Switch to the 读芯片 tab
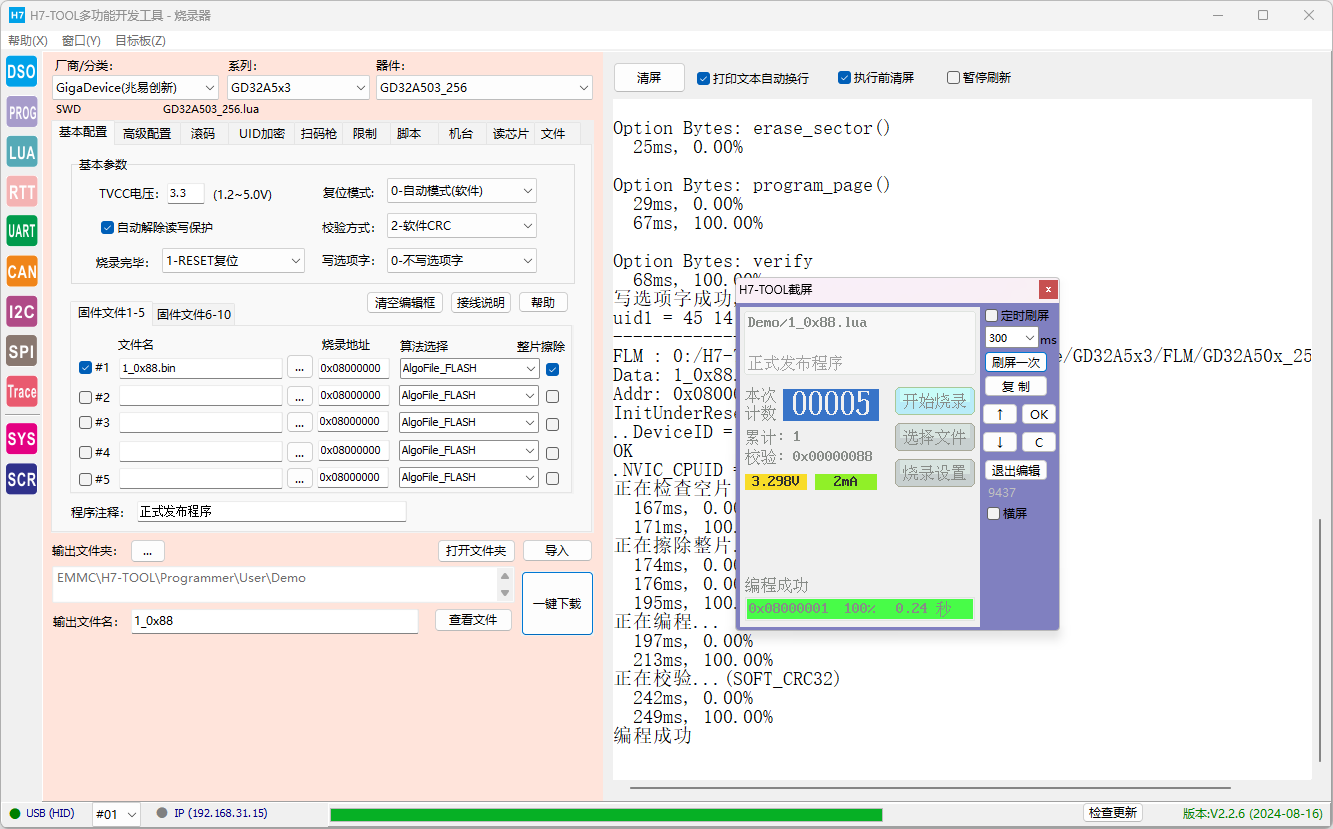Viewport: 1333px width, 829px height. coord(510,133)
